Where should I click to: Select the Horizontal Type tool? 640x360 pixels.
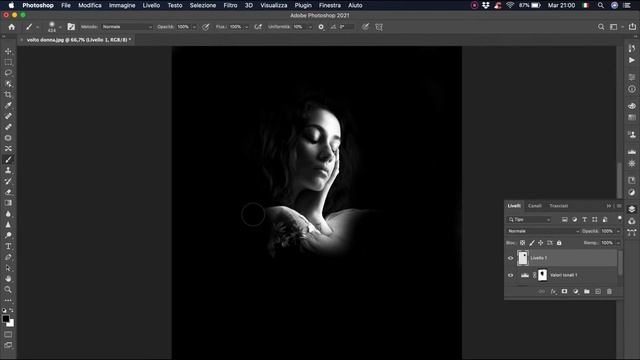8,246
